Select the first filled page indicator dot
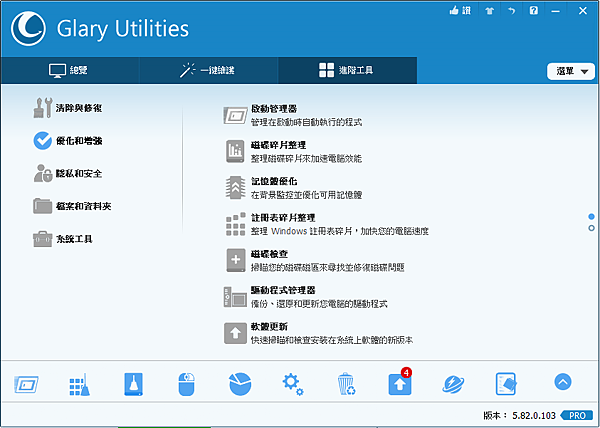Screen dimensions: 600x428 tap(592, 217)
